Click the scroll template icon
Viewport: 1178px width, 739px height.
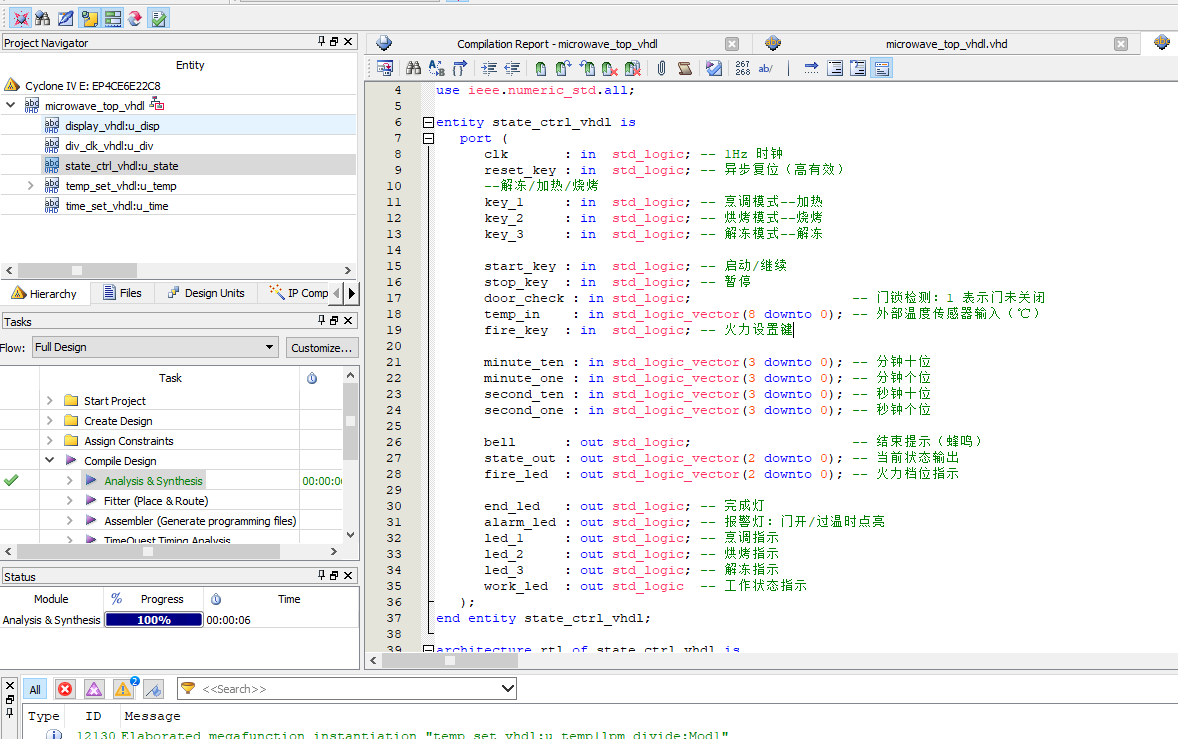tap(684, 68)
